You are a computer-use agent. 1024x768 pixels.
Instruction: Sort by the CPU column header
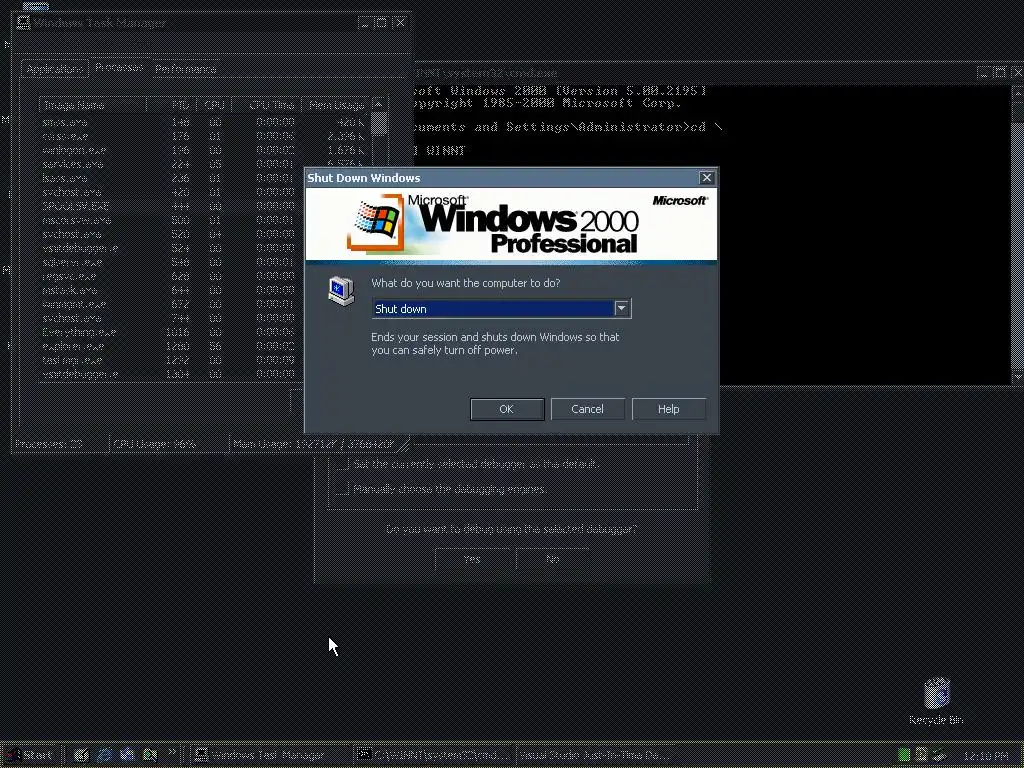coord(212,105)
